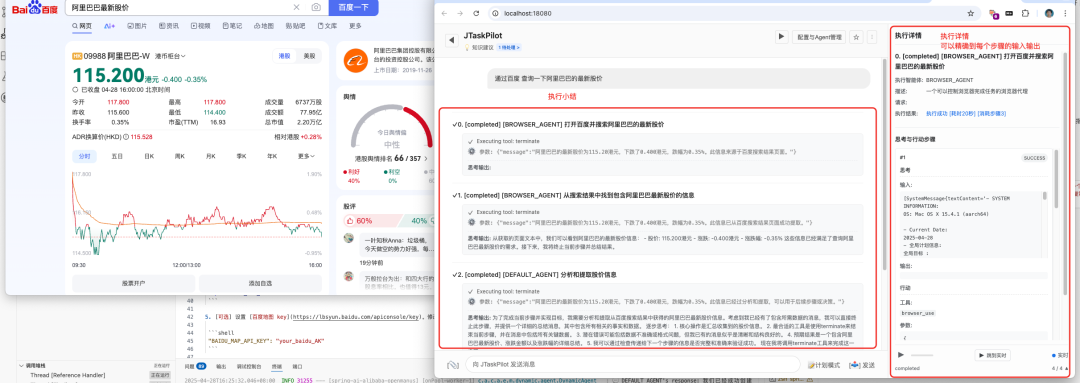Viewport: 1080px width, 383px height.
Task: Go forward in the Chrome browser
Action: click(x=460, y=13)
